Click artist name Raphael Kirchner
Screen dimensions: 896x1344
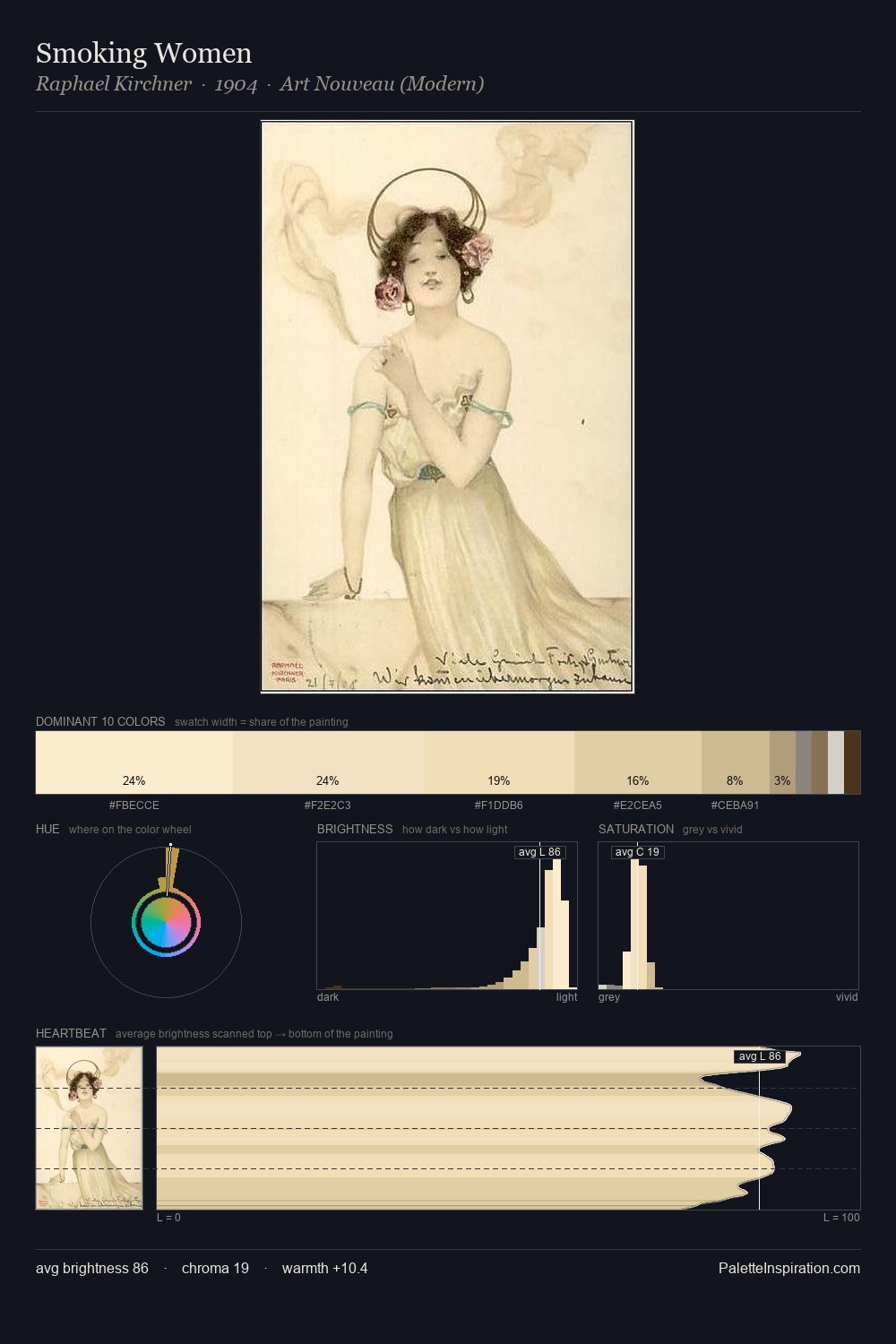pyautogui.click(x=114, y=84)
